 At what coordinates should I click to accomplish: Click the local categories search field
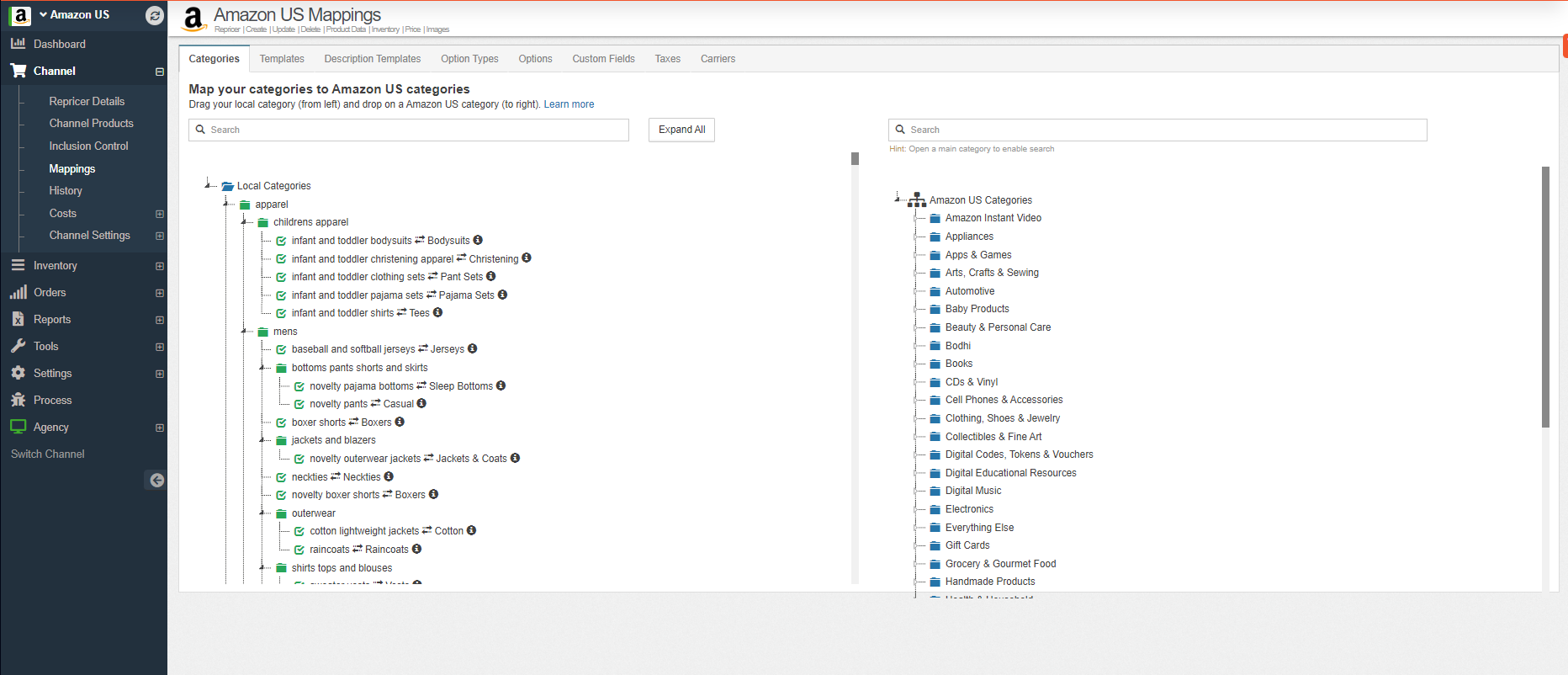click(x=409, y=130)
